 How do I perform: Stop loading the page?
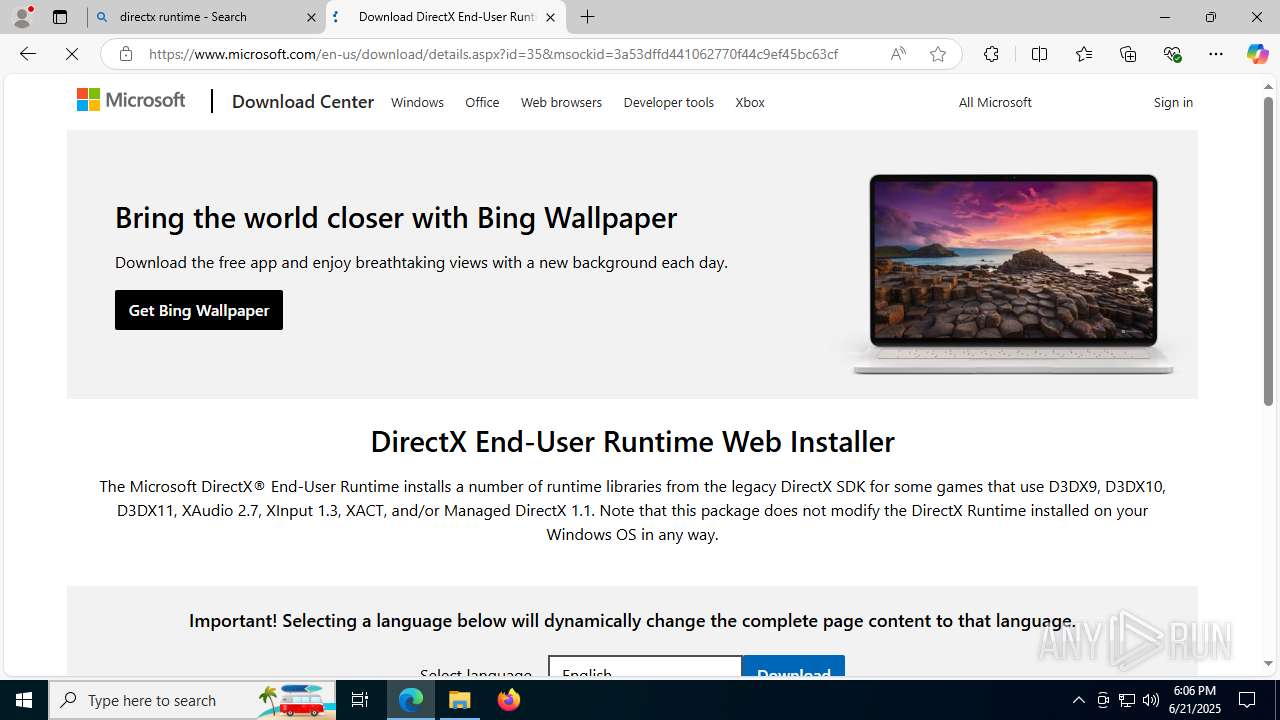point(72,54)
